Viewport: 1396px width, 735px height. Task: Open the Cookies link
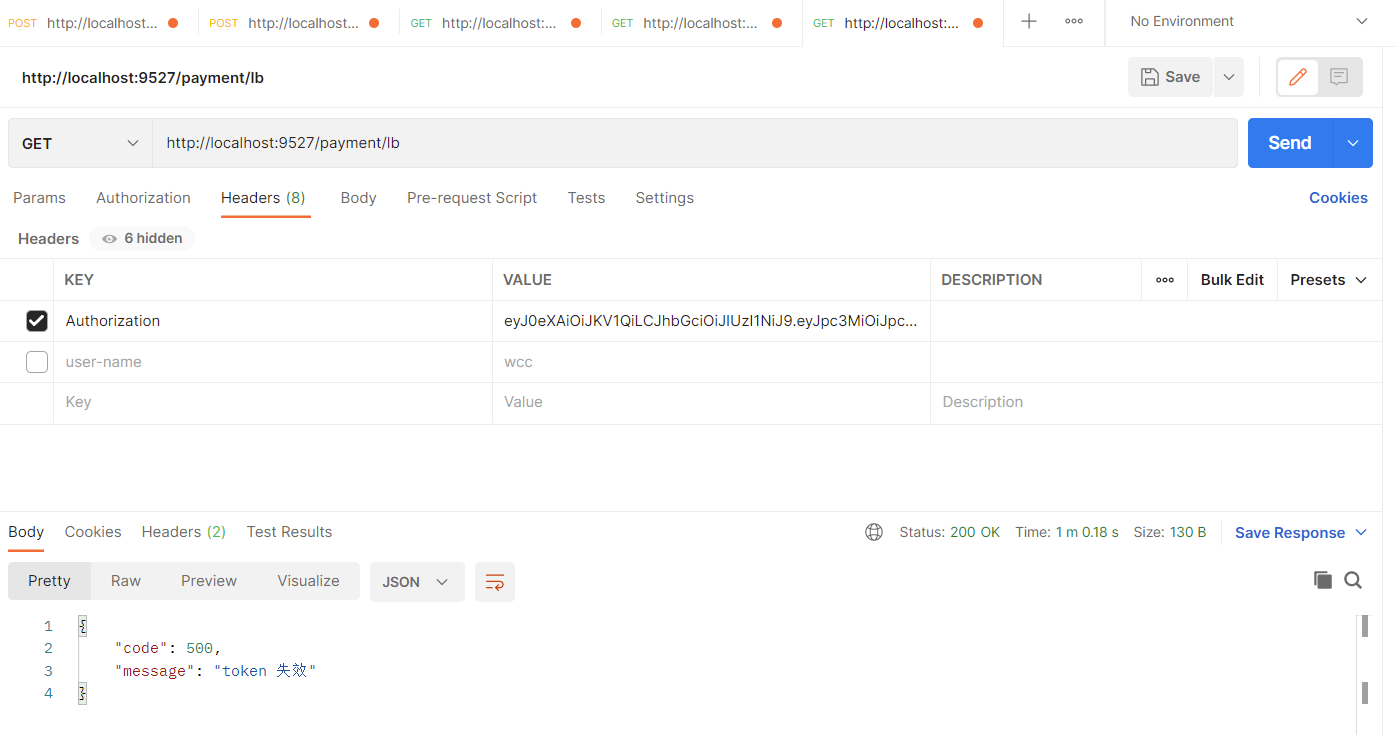pos(1338,198)
